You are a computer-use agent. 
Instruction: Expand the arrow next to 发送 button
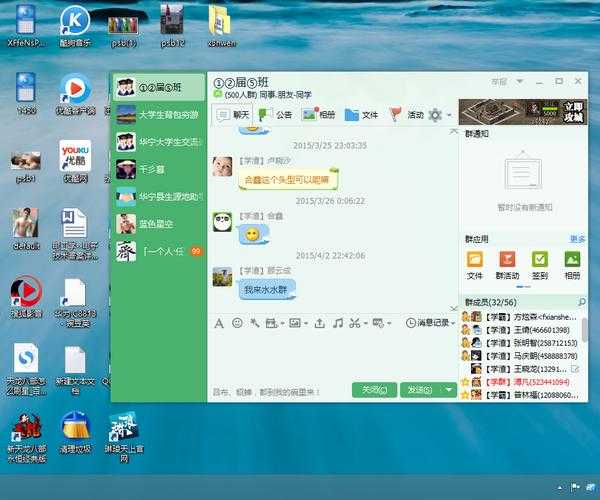coord(448,390)
